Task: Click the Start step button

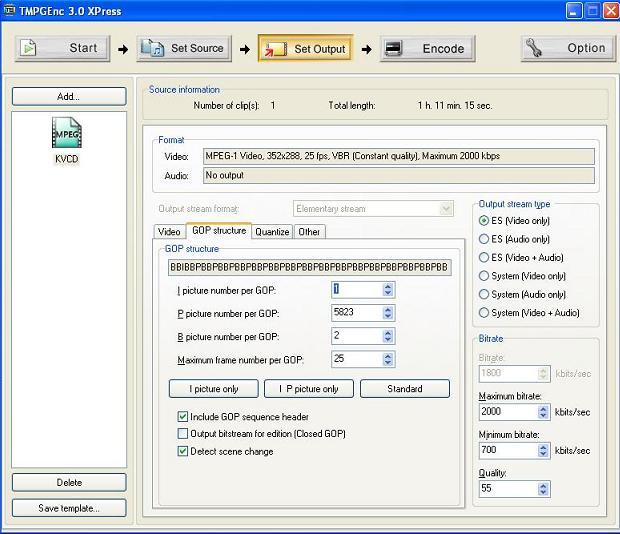Action: (x=62, y=48)
